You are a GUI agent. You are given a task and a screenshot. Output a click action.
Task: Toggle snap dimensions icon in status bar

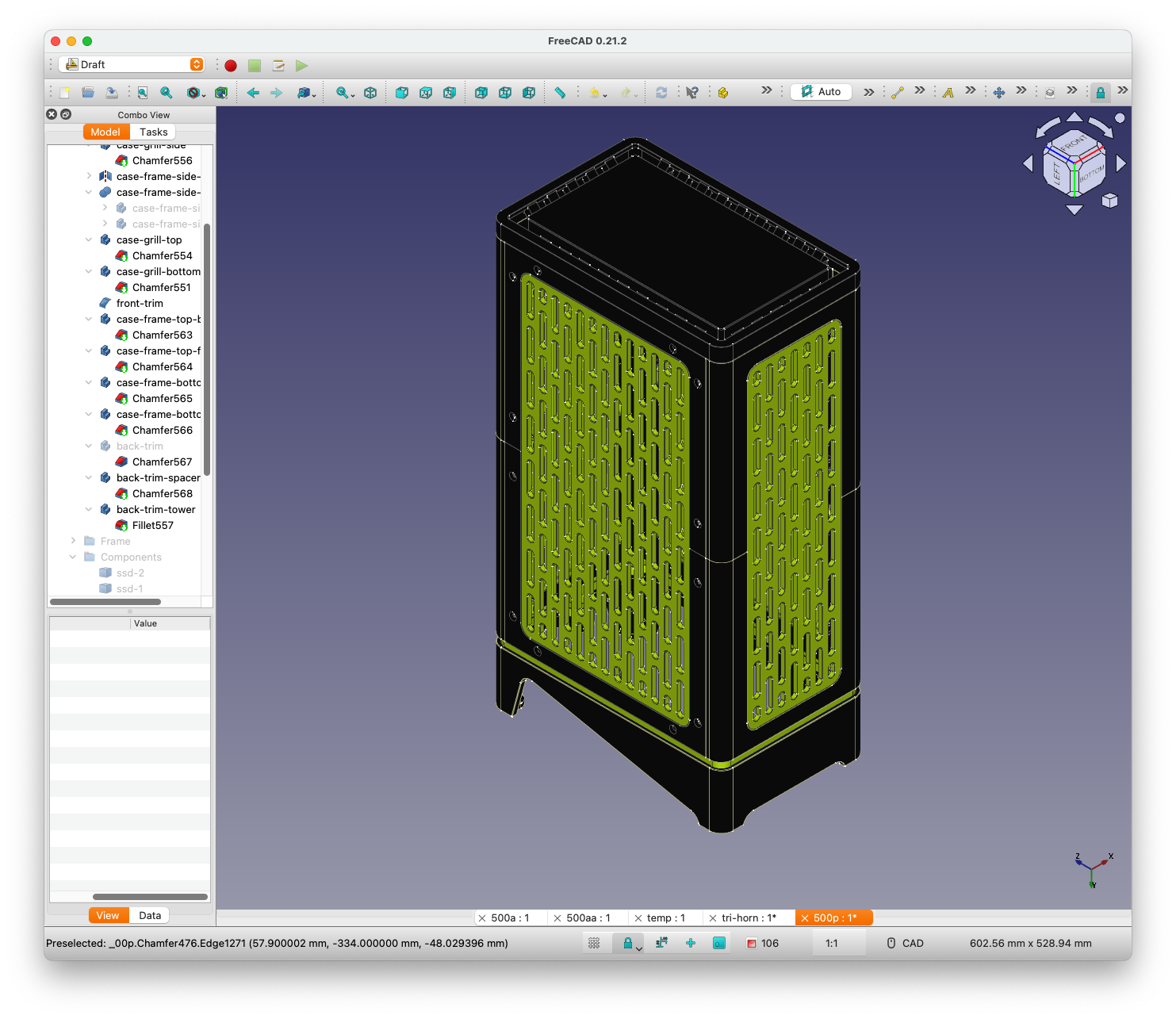(x=661, y=943)
